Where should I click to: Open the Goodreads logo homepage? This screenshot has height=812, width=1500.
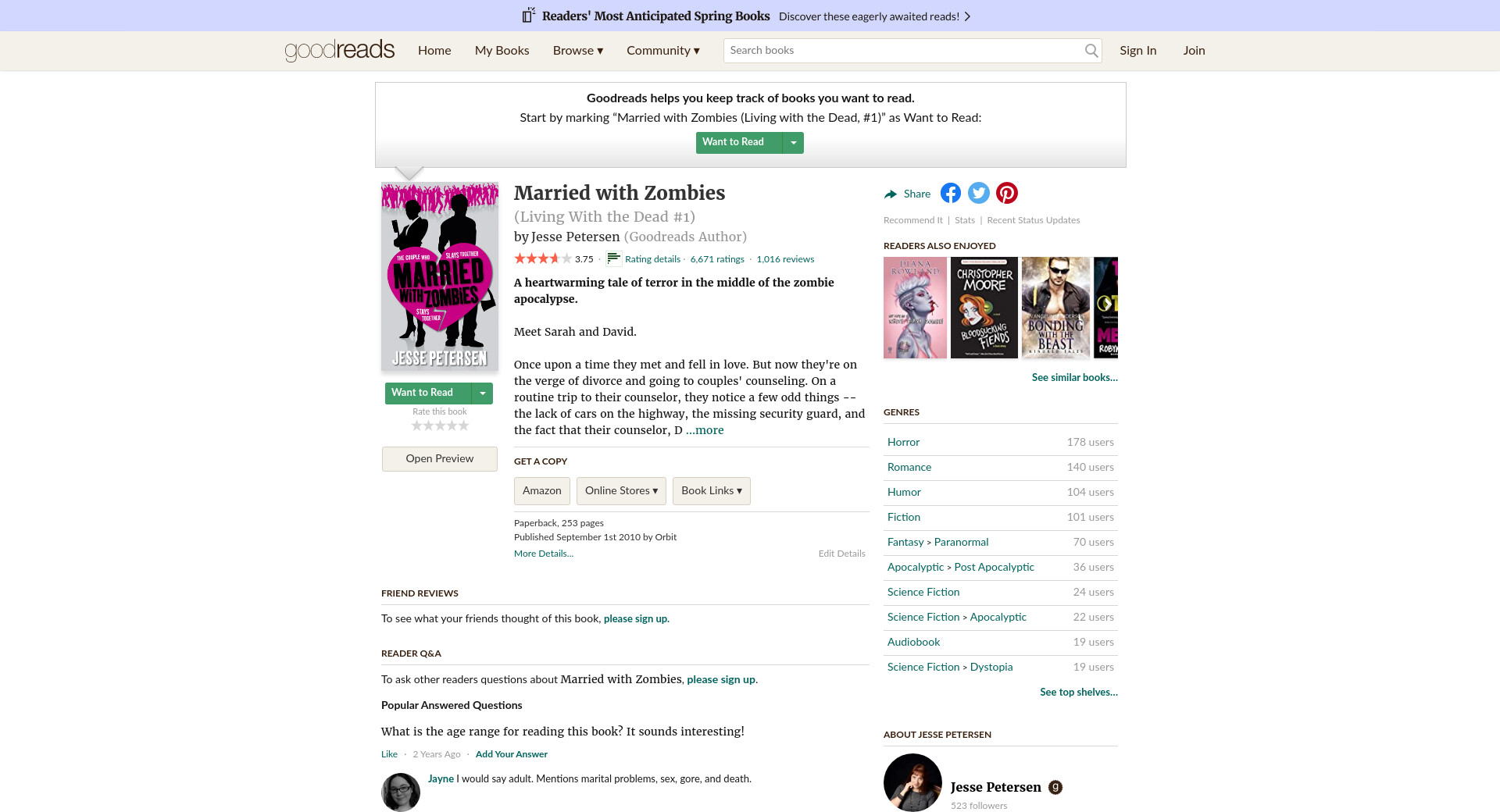coord(340,51)
